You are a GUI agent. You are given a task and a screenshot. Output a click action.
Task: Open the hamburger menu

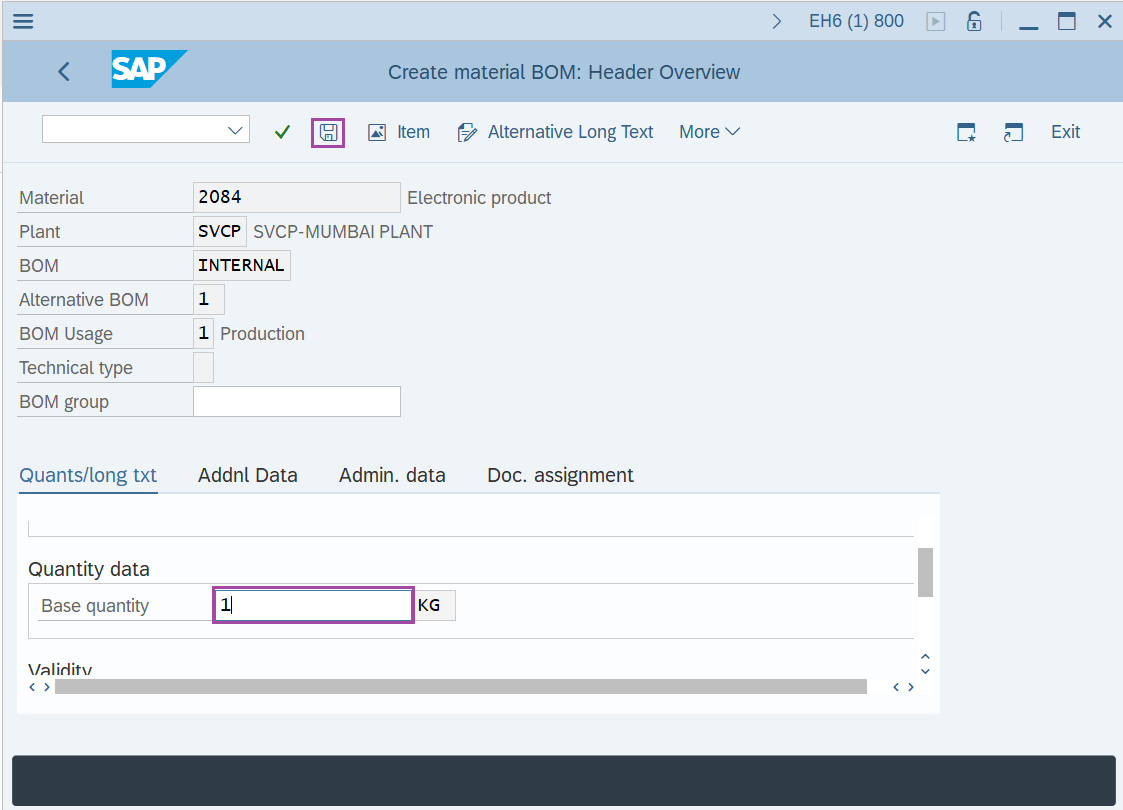[x=22, y=20]
